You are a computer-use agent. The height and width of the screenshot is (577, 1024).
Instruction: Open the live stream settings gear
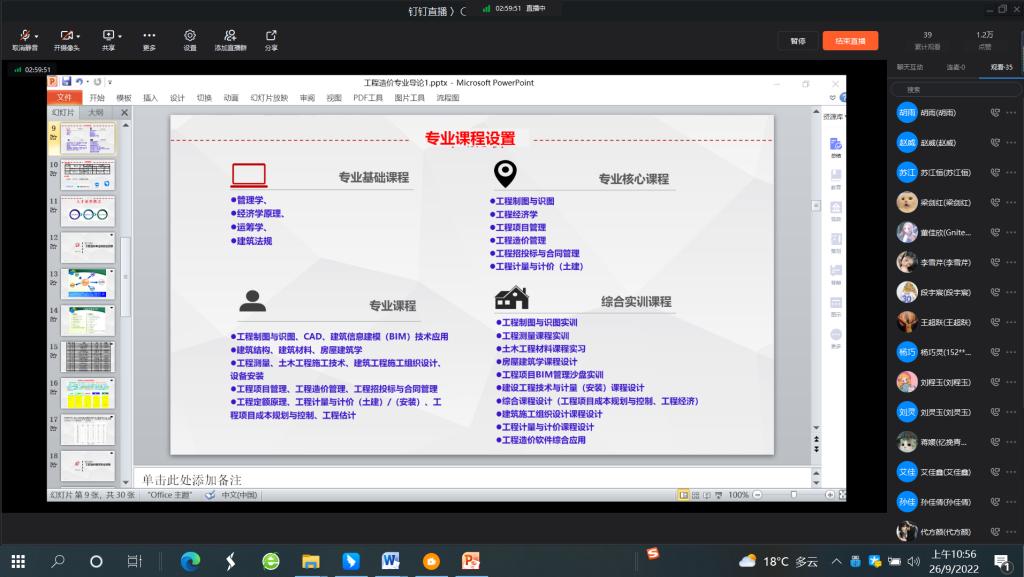pyautogui.click(x=190, y=37)
